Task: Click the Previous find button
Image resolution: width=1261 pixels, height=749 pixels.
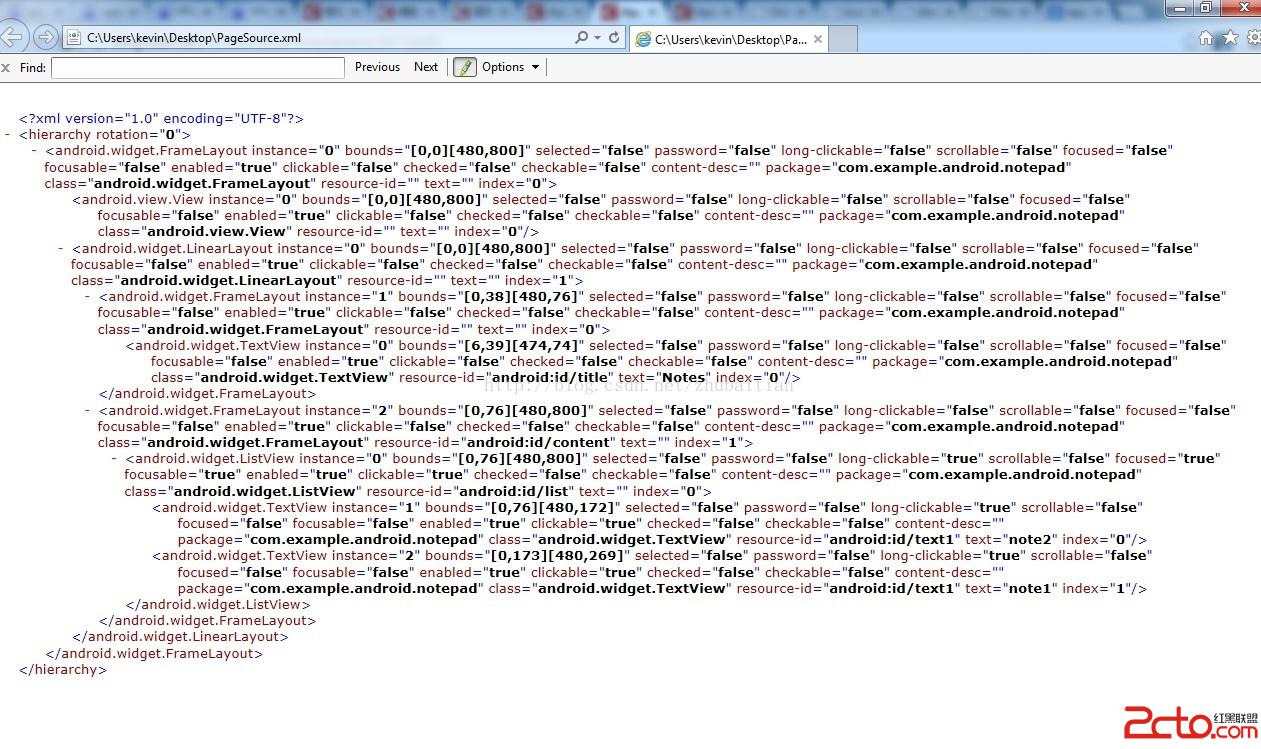Action: [377, 67]
